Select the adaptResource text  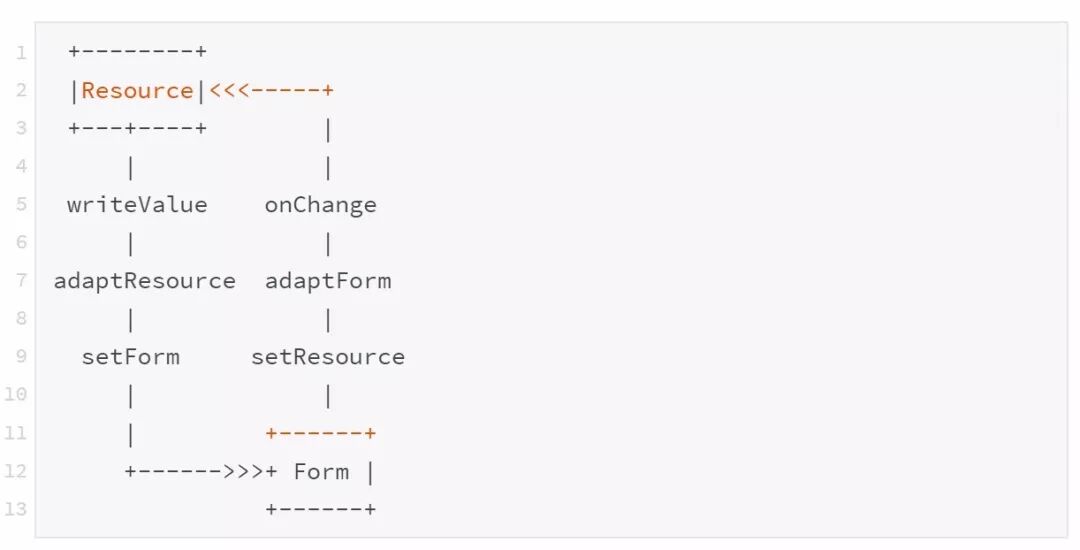tap(144, 281)
